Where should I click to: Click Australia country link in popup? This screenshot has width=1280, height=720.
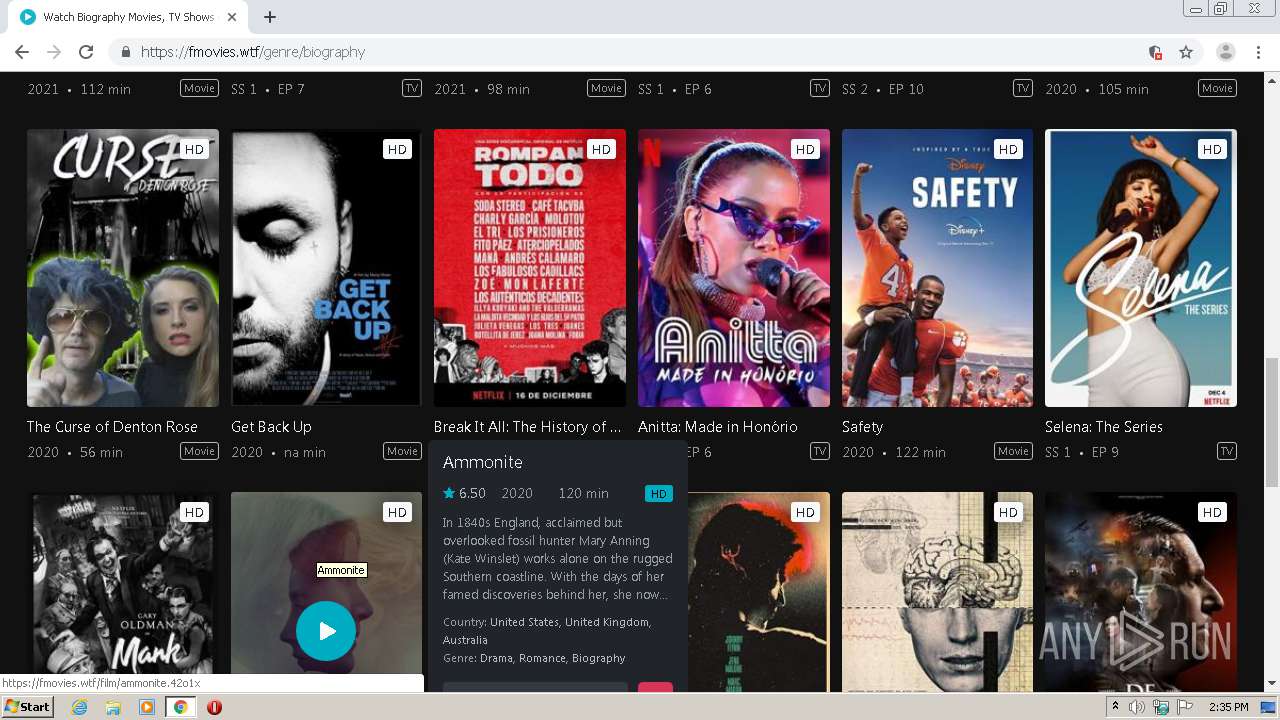point(465,640)
